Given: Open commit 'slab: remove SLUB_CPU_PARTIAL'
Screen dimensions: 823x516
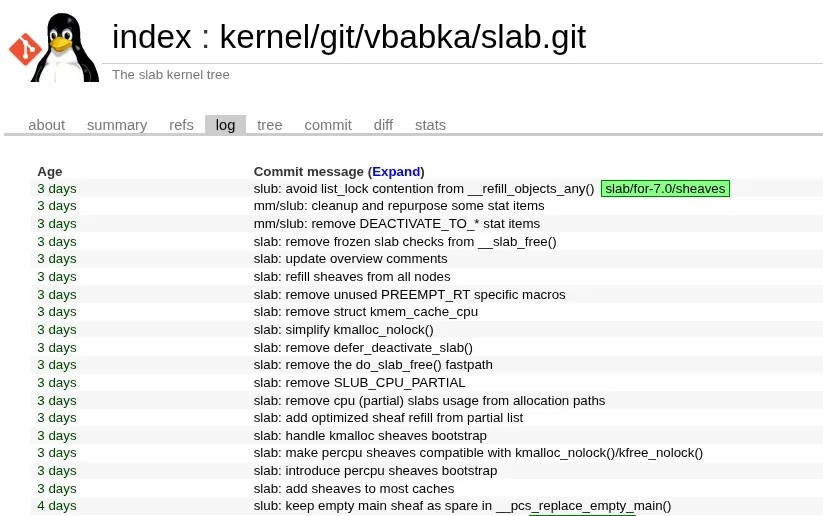Looking at the screenshot, I should [359, 383].
